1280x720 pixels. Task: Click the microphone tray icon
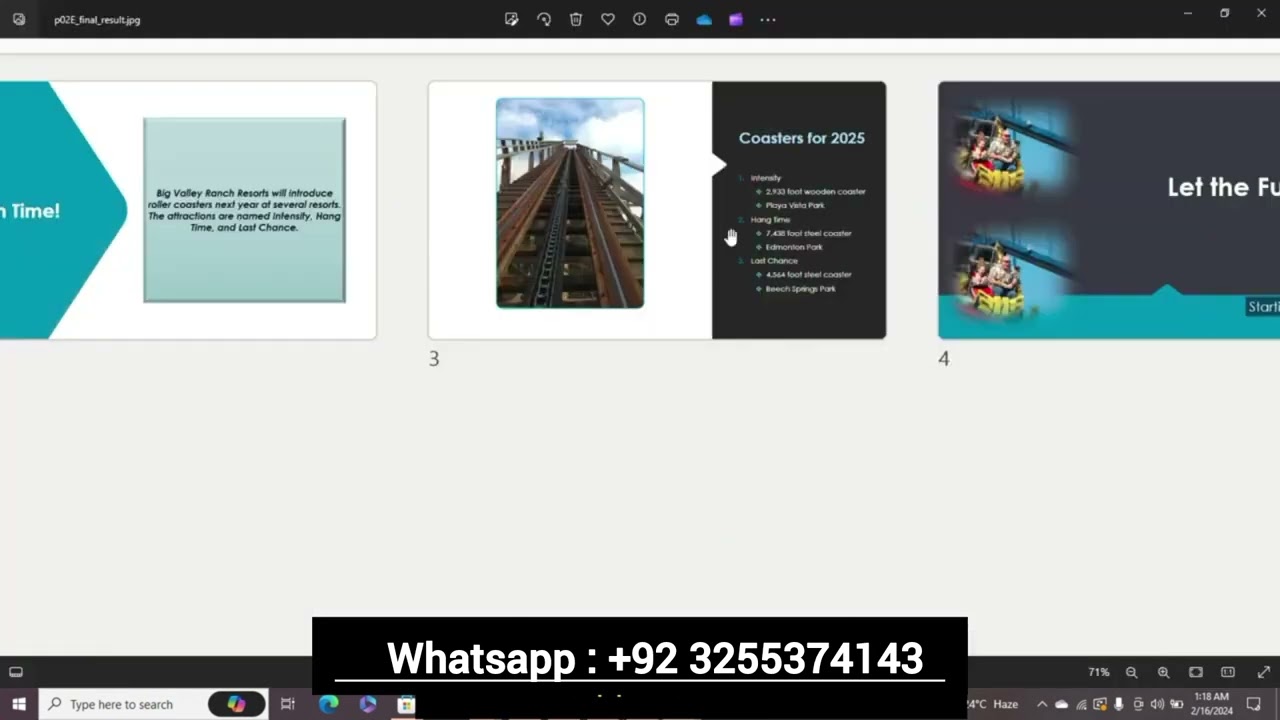[1118, 704]
